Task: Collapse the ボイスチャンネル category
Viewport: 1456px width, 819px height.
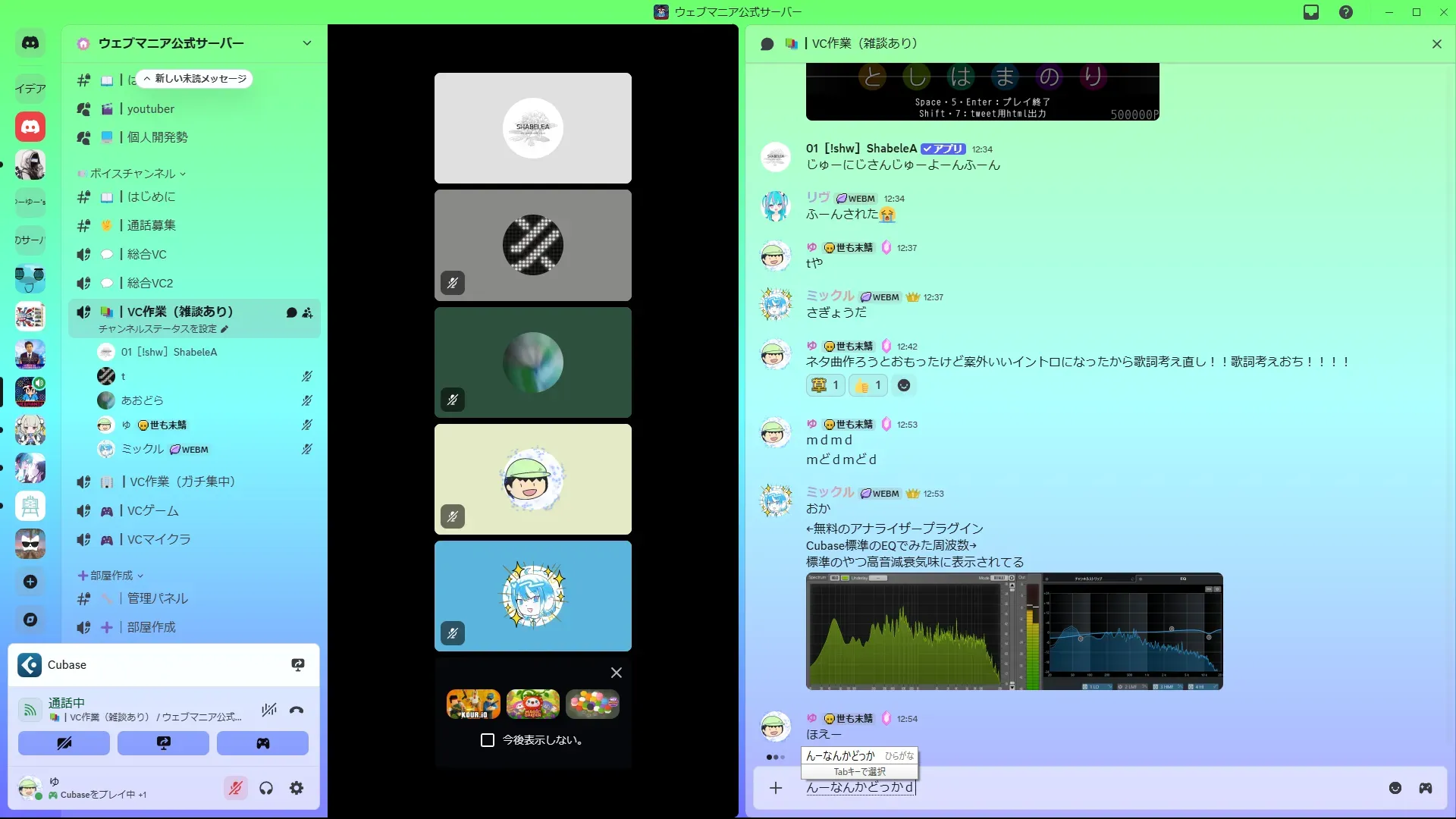Action: click(x=132, y=174)
